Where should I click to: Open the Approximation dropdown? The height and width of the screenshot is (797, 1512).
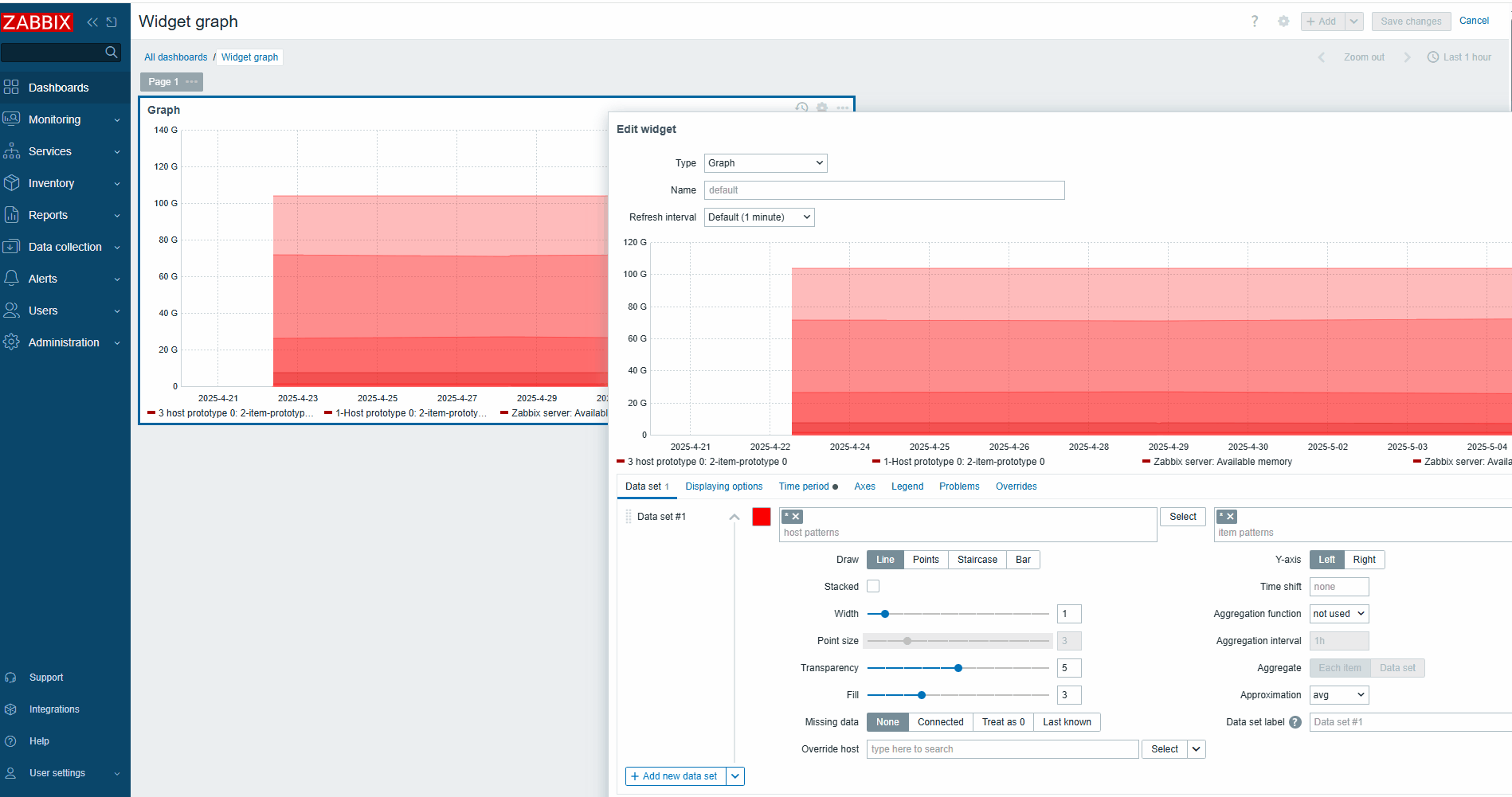[1339, 695]
